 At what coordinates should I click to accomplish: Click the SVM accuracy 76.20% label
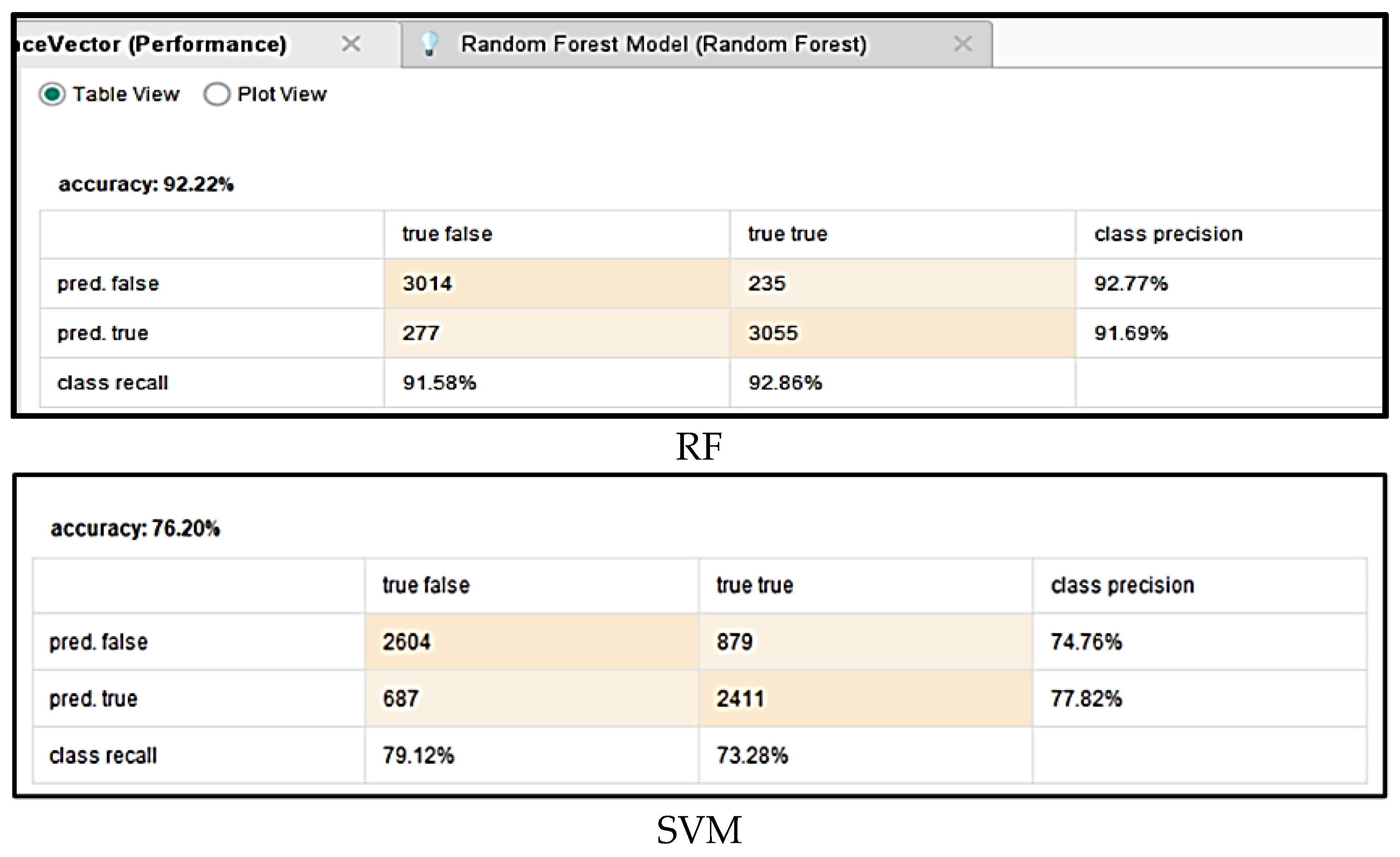135,529
